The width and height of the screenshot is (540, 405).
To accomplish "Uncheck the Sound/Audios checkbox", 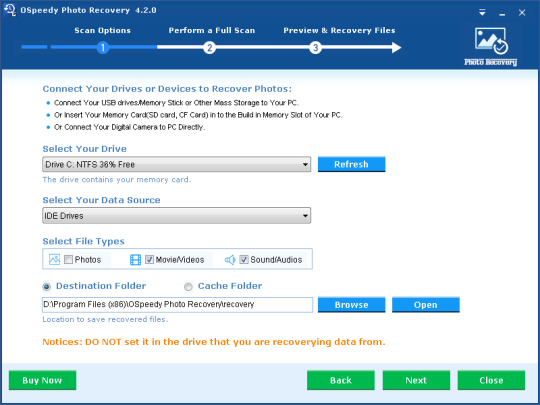I will coord(244,259).
